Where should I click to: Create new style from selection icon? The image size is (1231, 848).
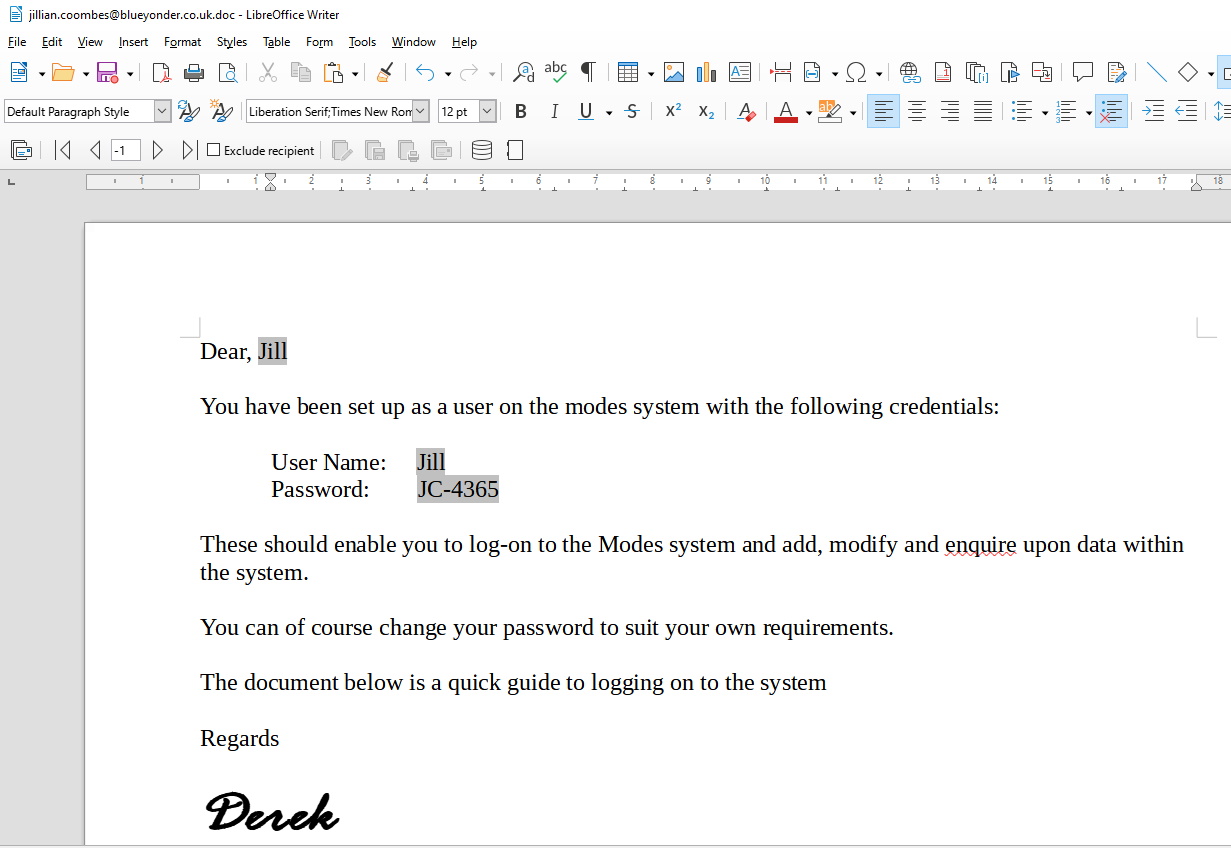coord(221,112)
